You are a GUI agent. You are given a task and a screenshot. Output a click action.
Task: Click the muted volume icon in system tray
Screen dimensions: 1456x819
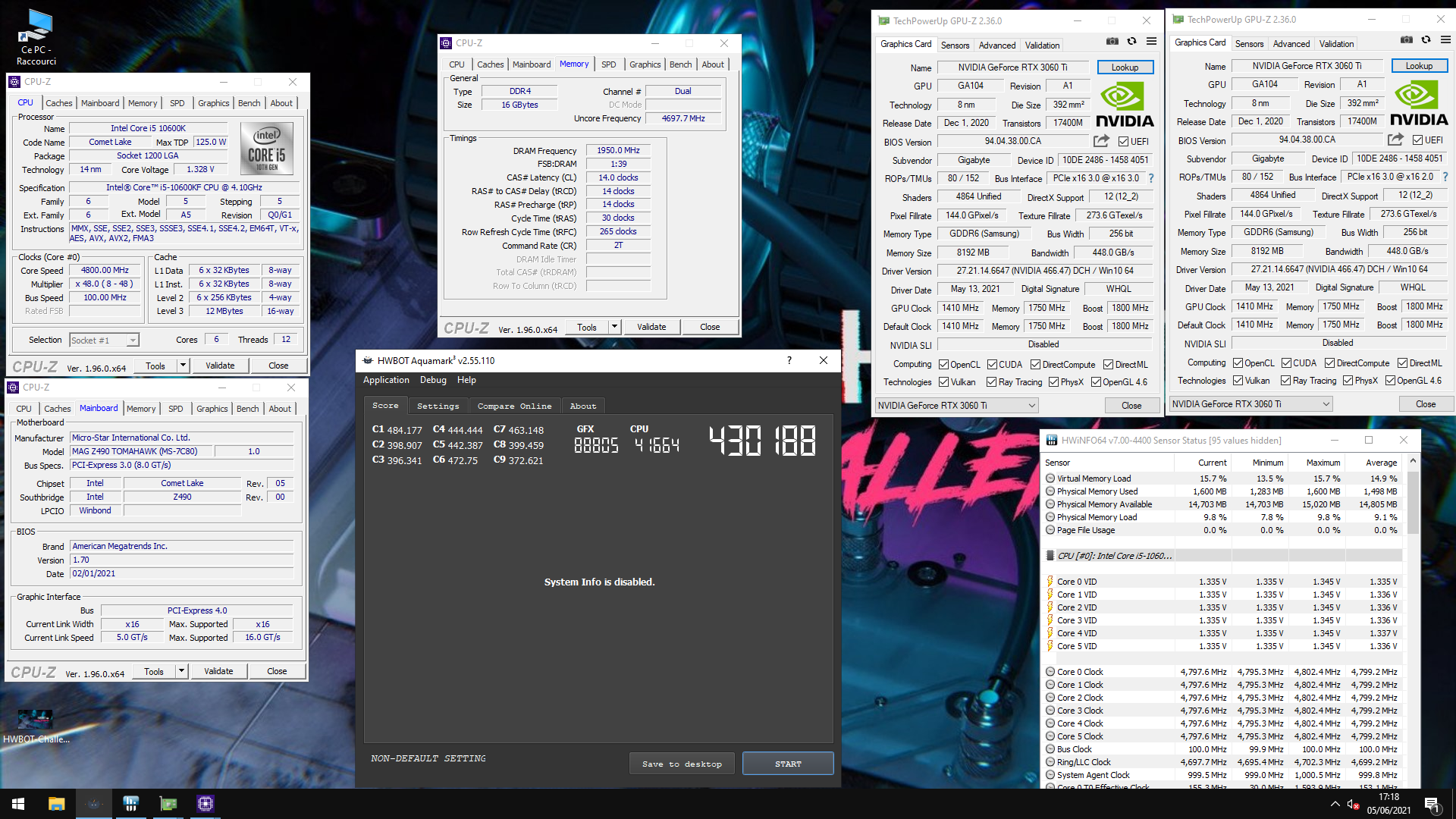pyautogui.click(x=1353, y=804)
